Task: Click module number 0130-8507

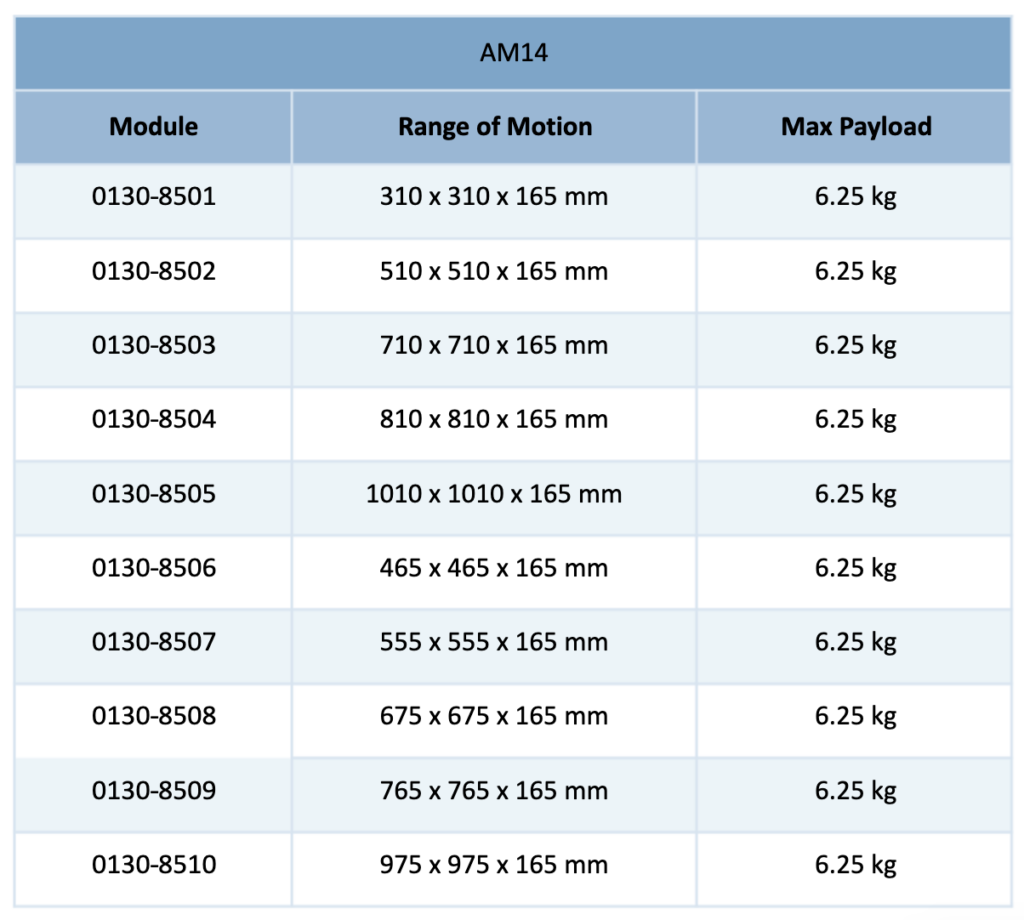Action: 153,642
